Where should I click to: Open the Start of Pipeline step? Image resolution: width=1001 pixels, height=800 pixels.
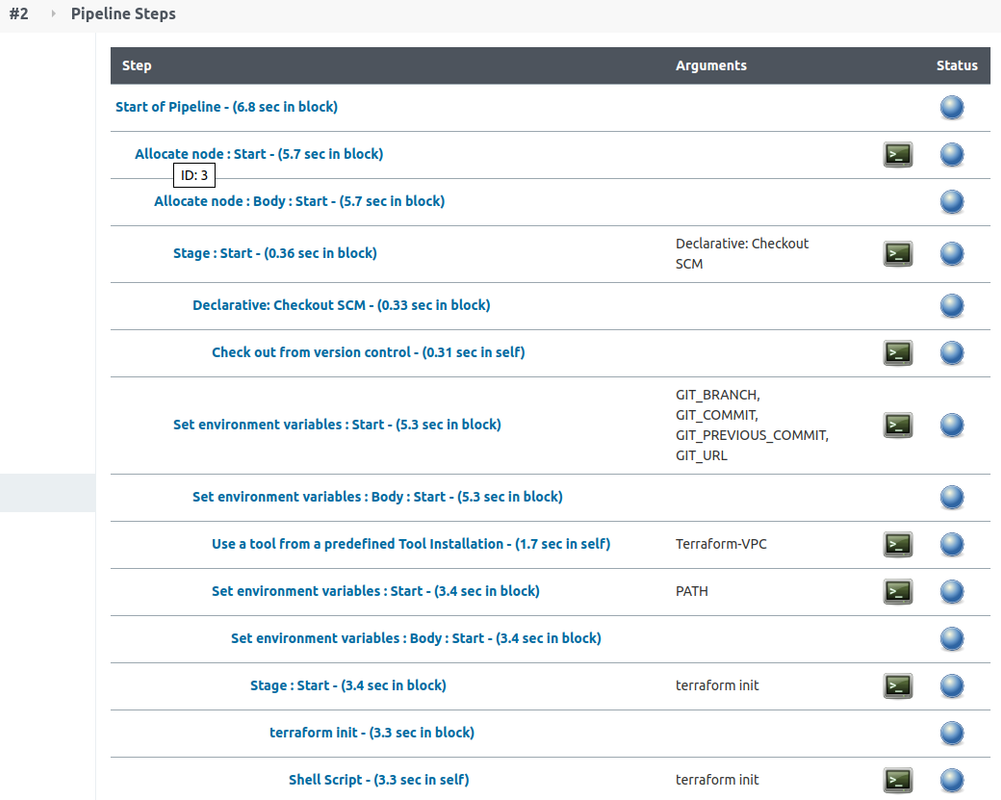pyautogui.click(x=226, y=106)
